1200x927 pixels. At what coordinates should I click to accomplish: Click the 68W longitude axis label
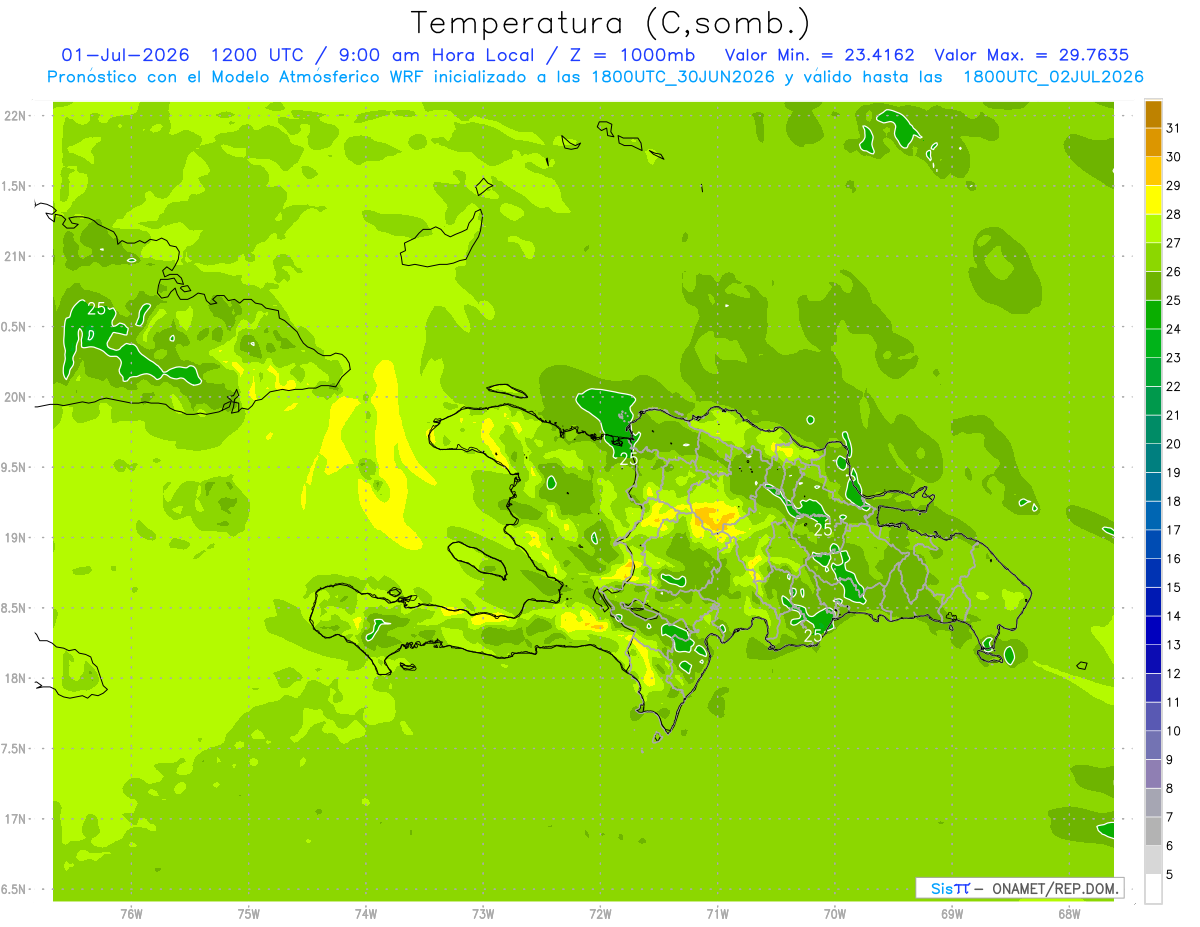pyautogui.click(x=1068, y=913)
